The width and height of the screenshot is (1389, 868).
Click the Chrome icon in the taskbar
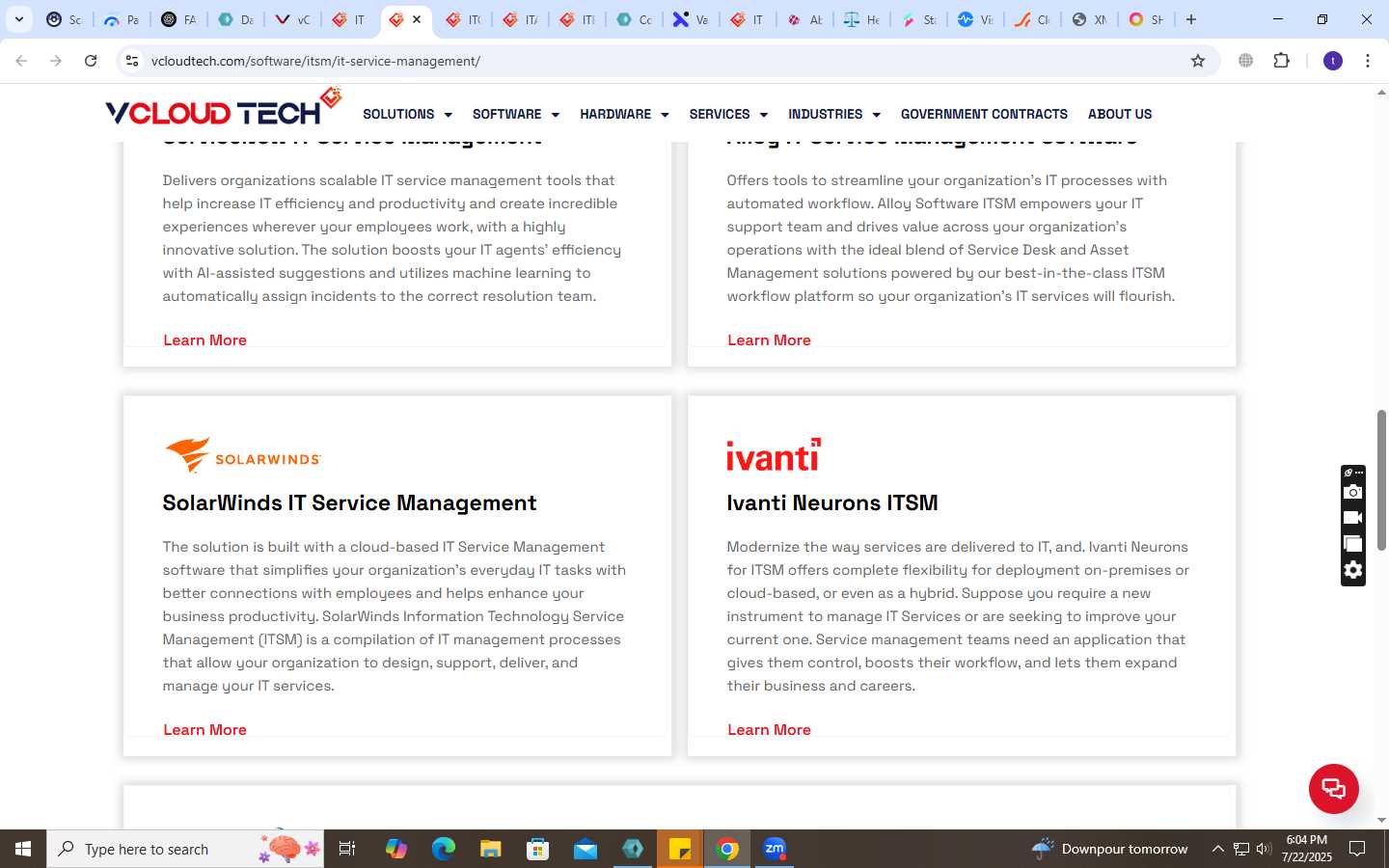(x=728, y=849)
